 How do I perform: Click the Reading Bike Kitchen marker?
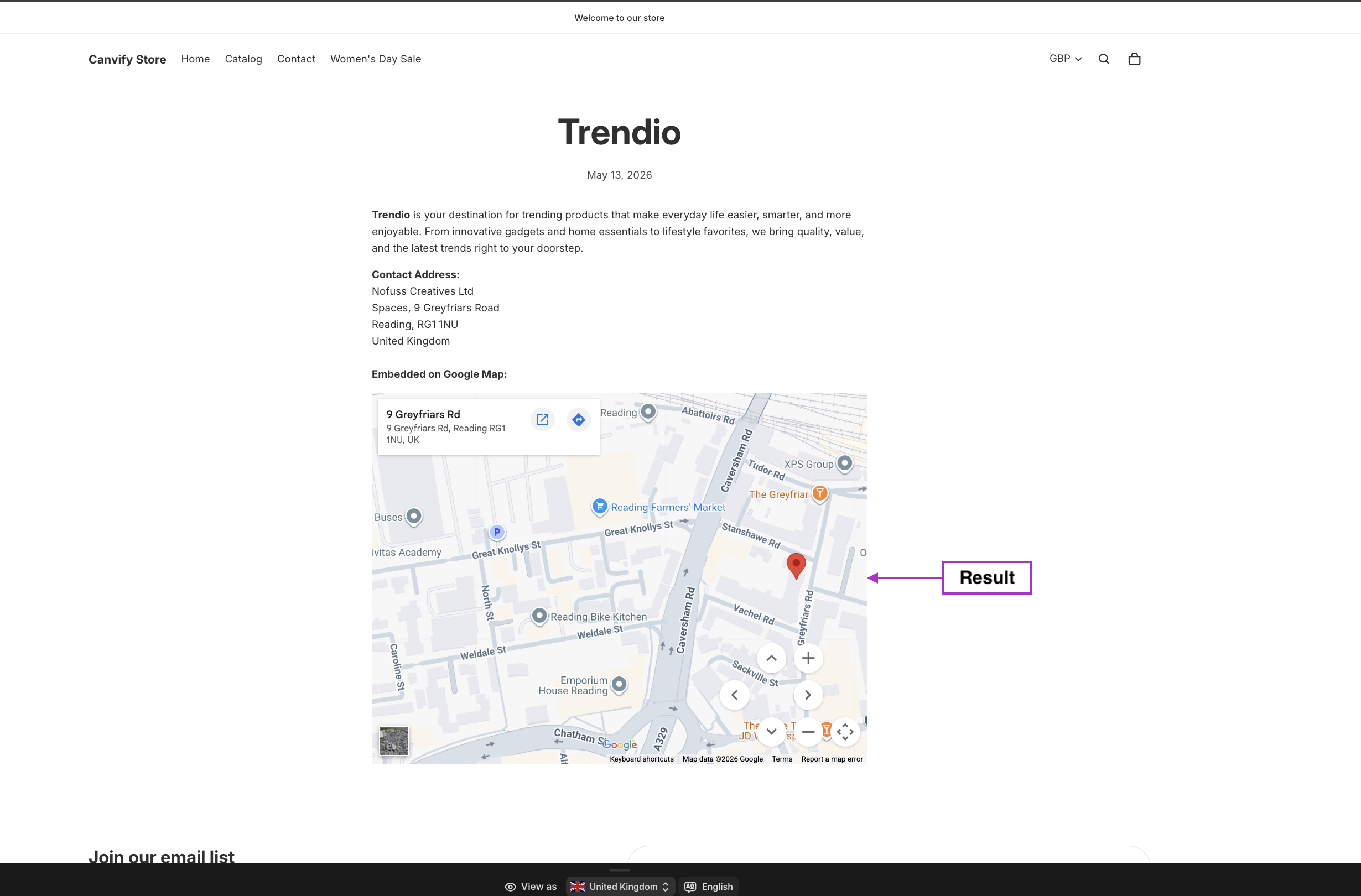coord(539,615)
